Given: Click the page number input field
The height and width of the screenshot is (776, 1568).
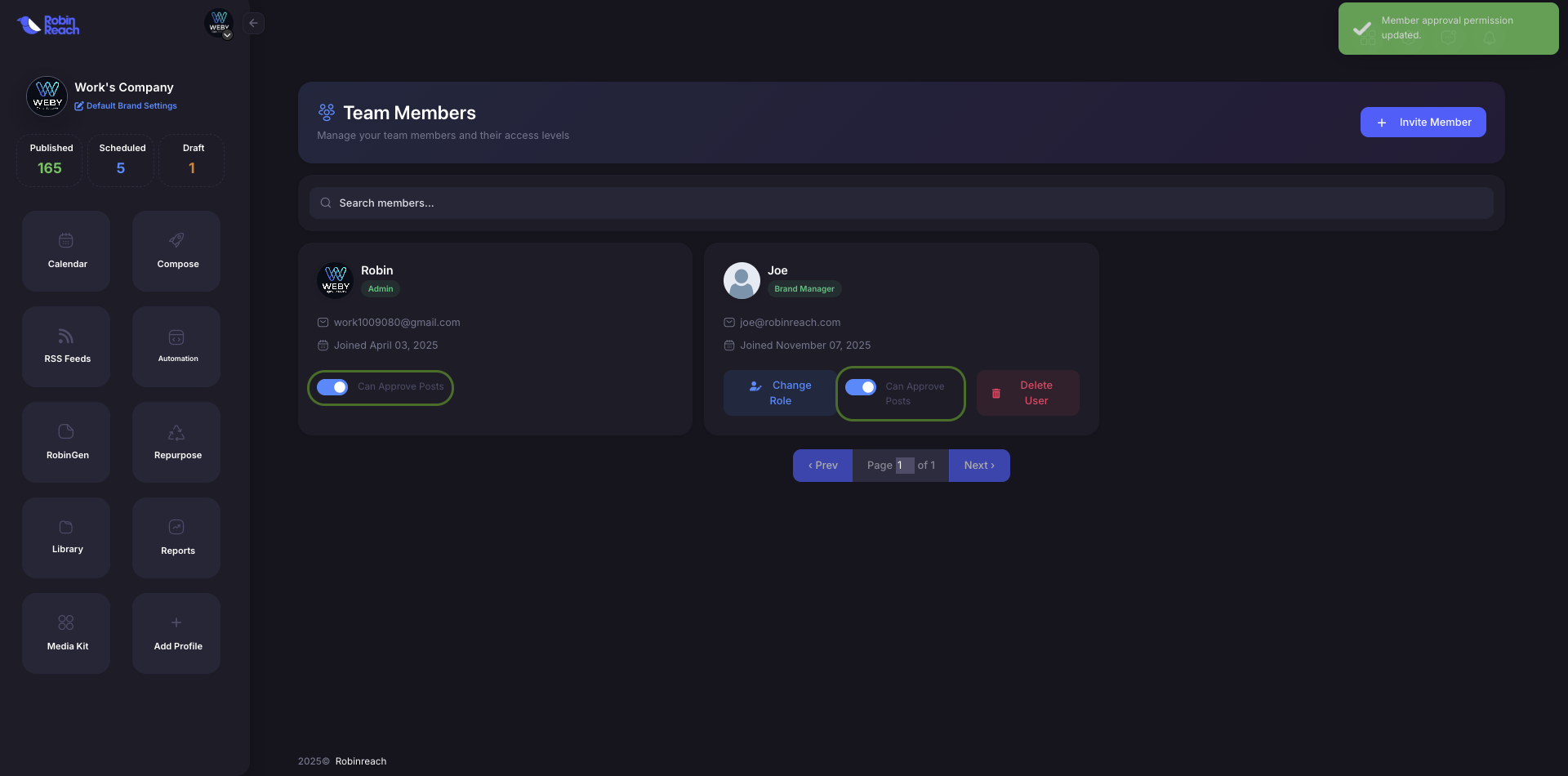Looking at the screenshot, I should [905, 466].
